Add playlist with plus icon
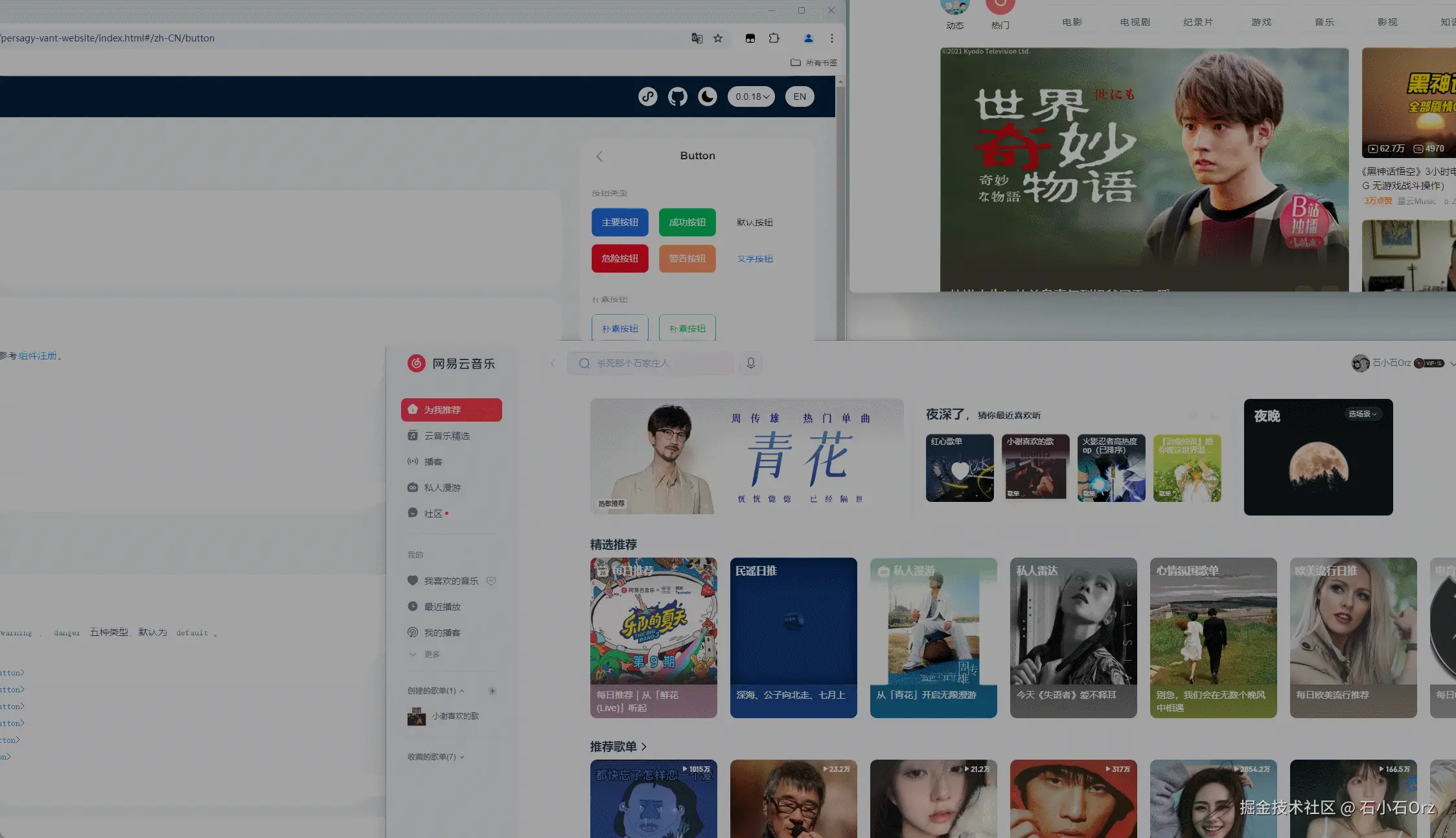Image resolution: width=1456 pixels, height=838 pixels. point(492,691)
